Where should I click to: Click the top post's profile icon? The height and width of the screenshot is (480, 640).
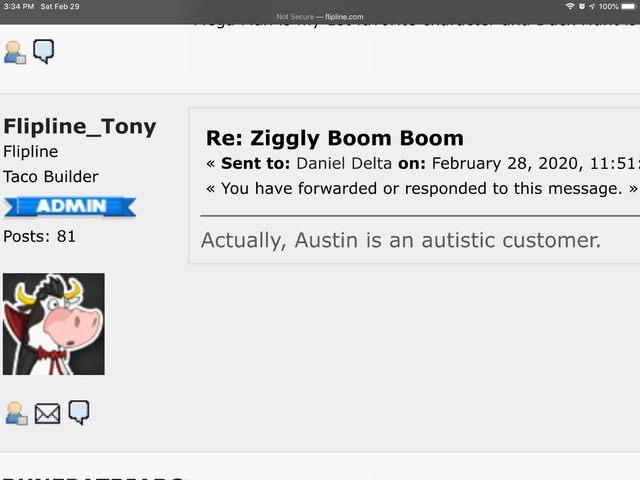coord(16,52)
